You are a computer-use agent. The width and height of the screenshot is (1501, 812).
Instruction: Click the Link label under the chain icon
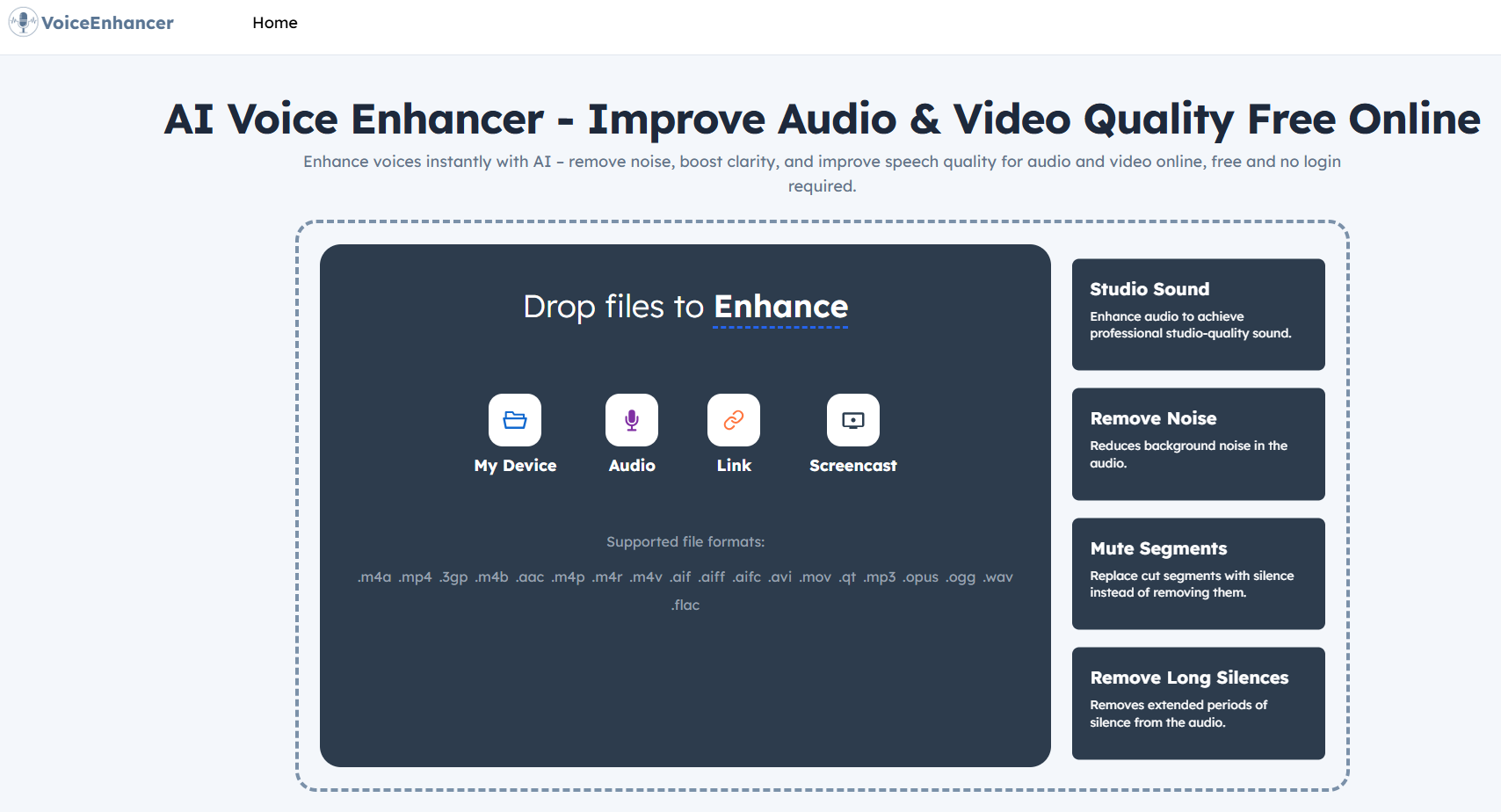(733, 466)
